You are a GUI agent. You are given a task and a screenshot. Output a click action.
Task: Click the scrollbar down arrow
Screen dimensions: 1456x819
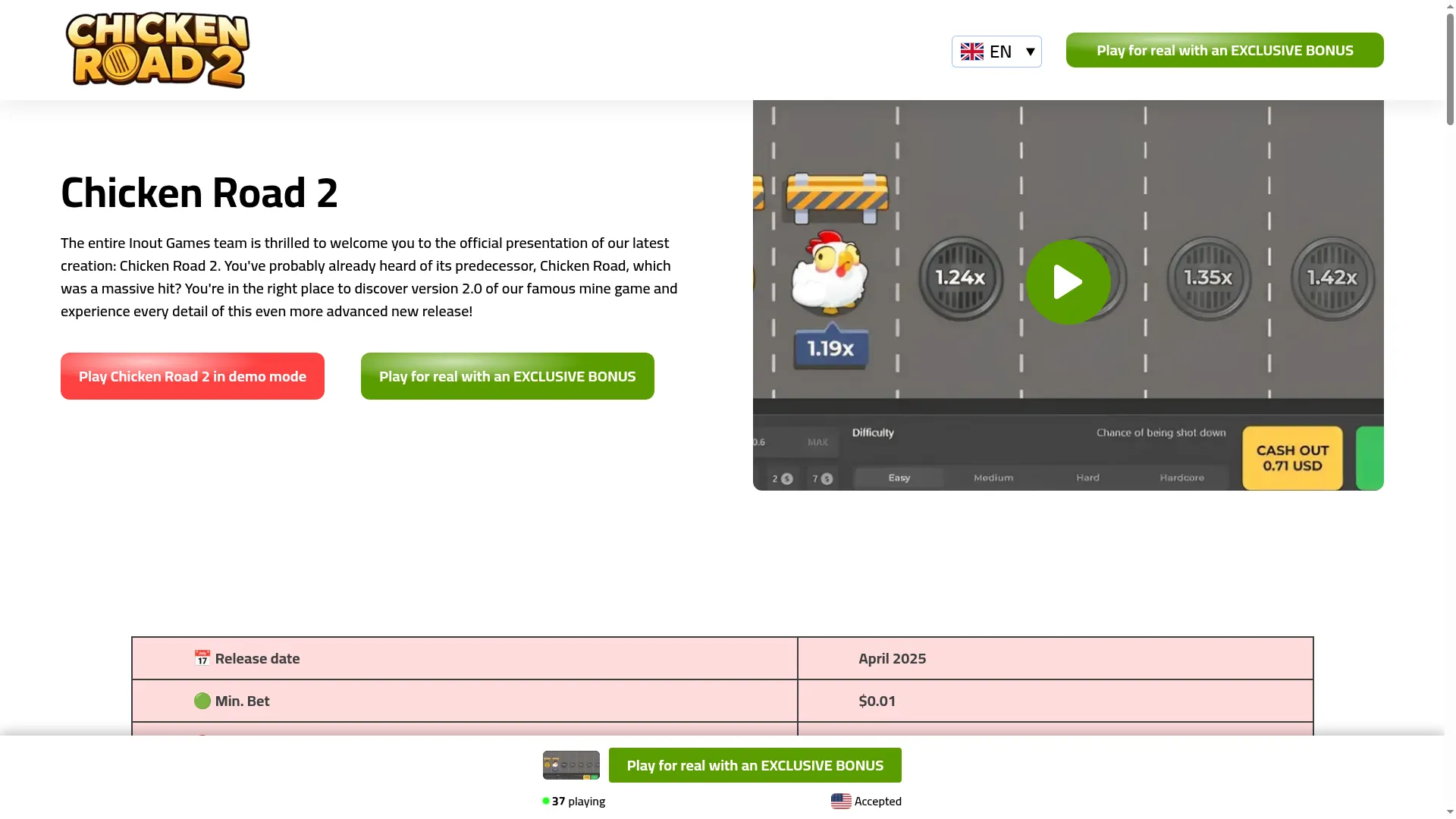pyautogui.click(x=1450, y=812)
